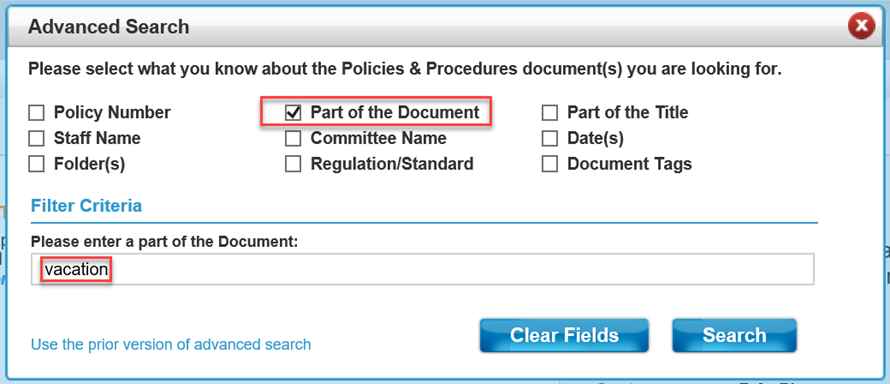
Task: Open the prior version of advanced search link
Action: point(171,344)
